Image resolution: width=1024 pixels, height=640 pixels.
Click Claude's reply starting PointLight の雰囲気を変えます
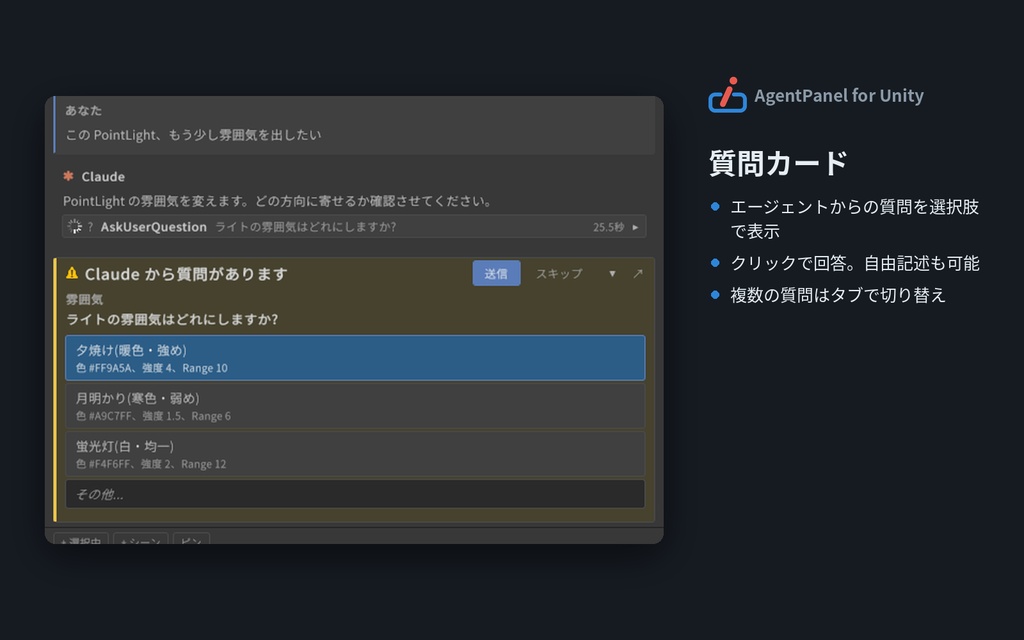coord(278,201)
